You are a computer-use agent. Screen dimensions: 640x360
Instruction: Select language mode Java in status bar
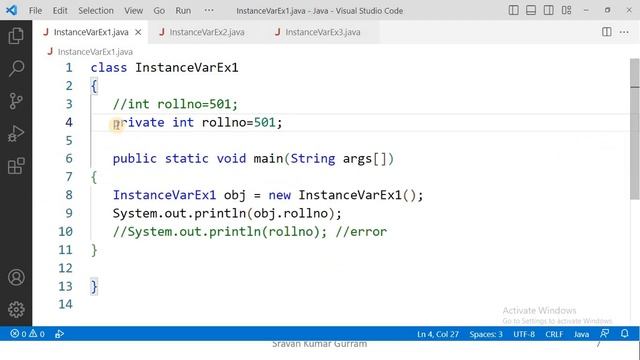click(x=581, y=334)
